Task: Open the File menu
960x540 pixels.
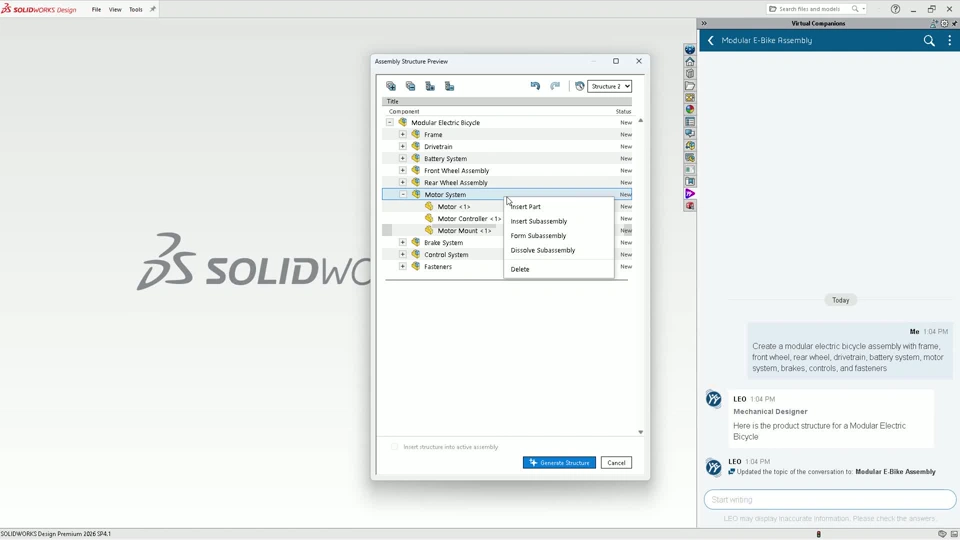Action: (96, 9)
